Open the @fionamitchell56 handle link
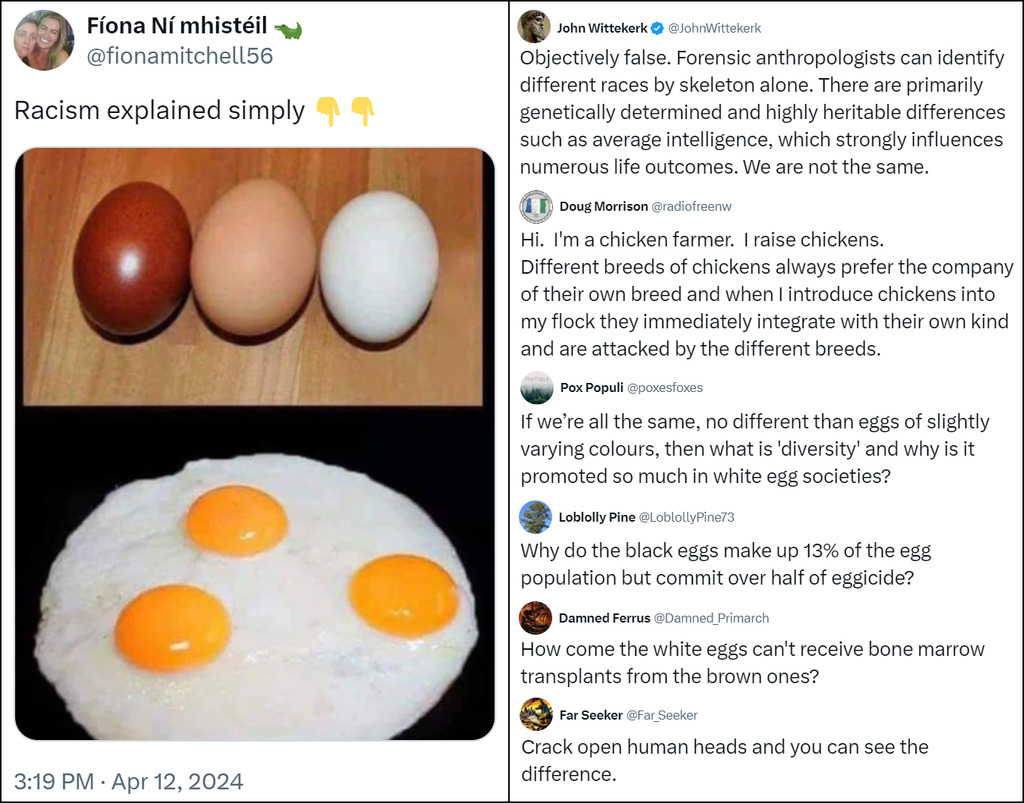This screenshot has height=803, width=1024. point(180,57)
